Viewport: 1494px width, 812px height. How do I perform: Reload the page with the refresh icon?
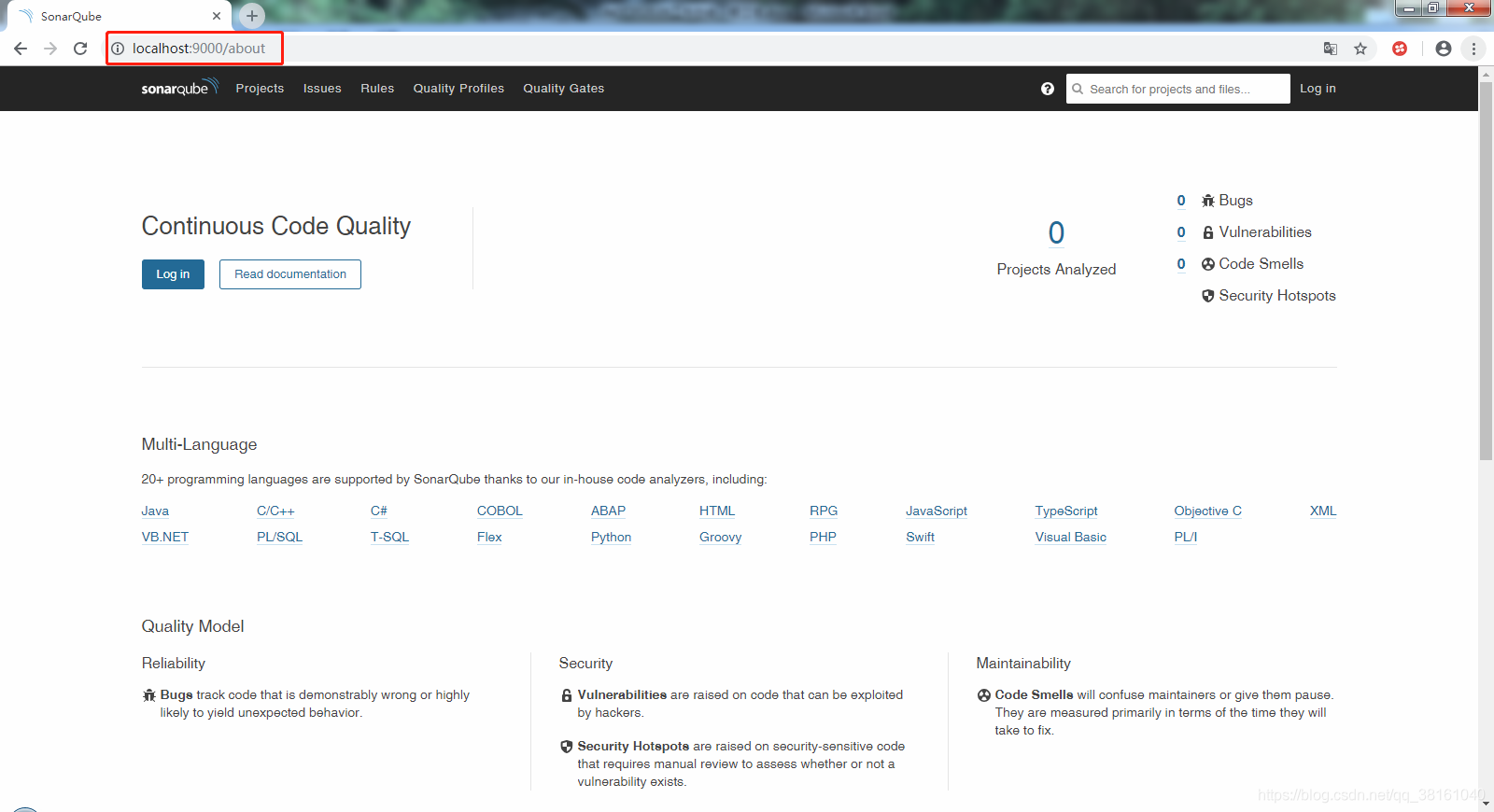(80, 49)
